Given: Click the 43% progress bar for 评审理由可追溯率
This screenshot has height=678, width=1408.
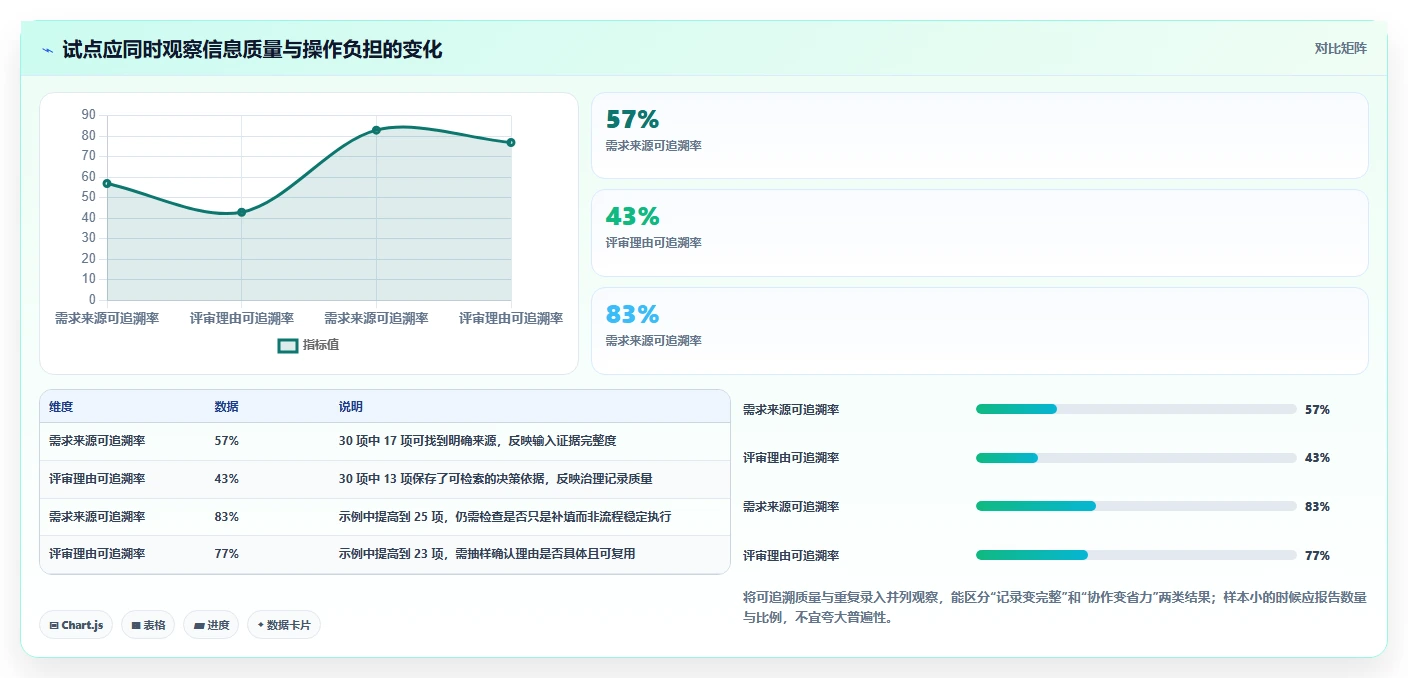Looking at the screenshot, I should (x=1136, y=458).
